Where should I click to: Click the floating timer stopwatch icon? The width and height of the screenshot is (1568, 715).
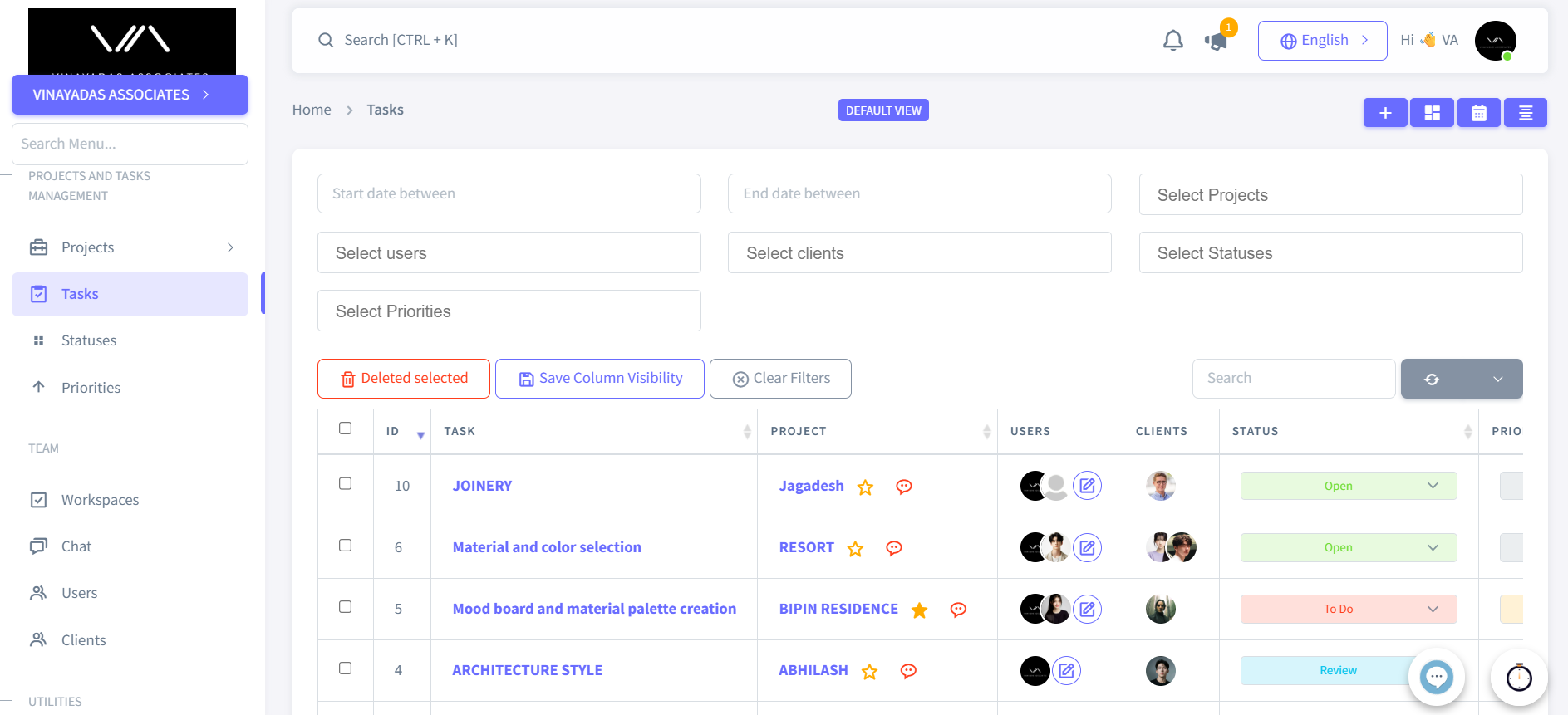(x=1518, y=678)
